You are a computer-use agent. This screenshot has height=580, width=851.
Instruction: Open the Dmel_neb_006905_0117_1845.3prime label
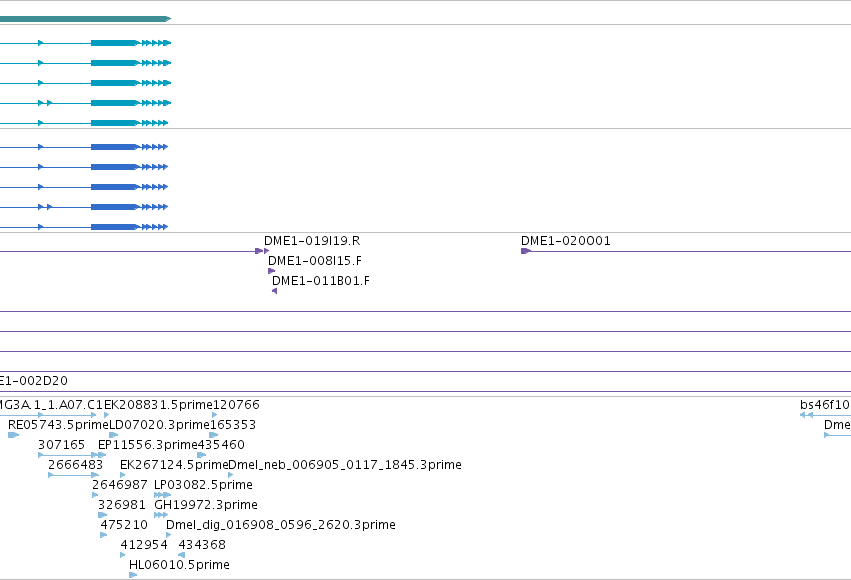(345, 465)
